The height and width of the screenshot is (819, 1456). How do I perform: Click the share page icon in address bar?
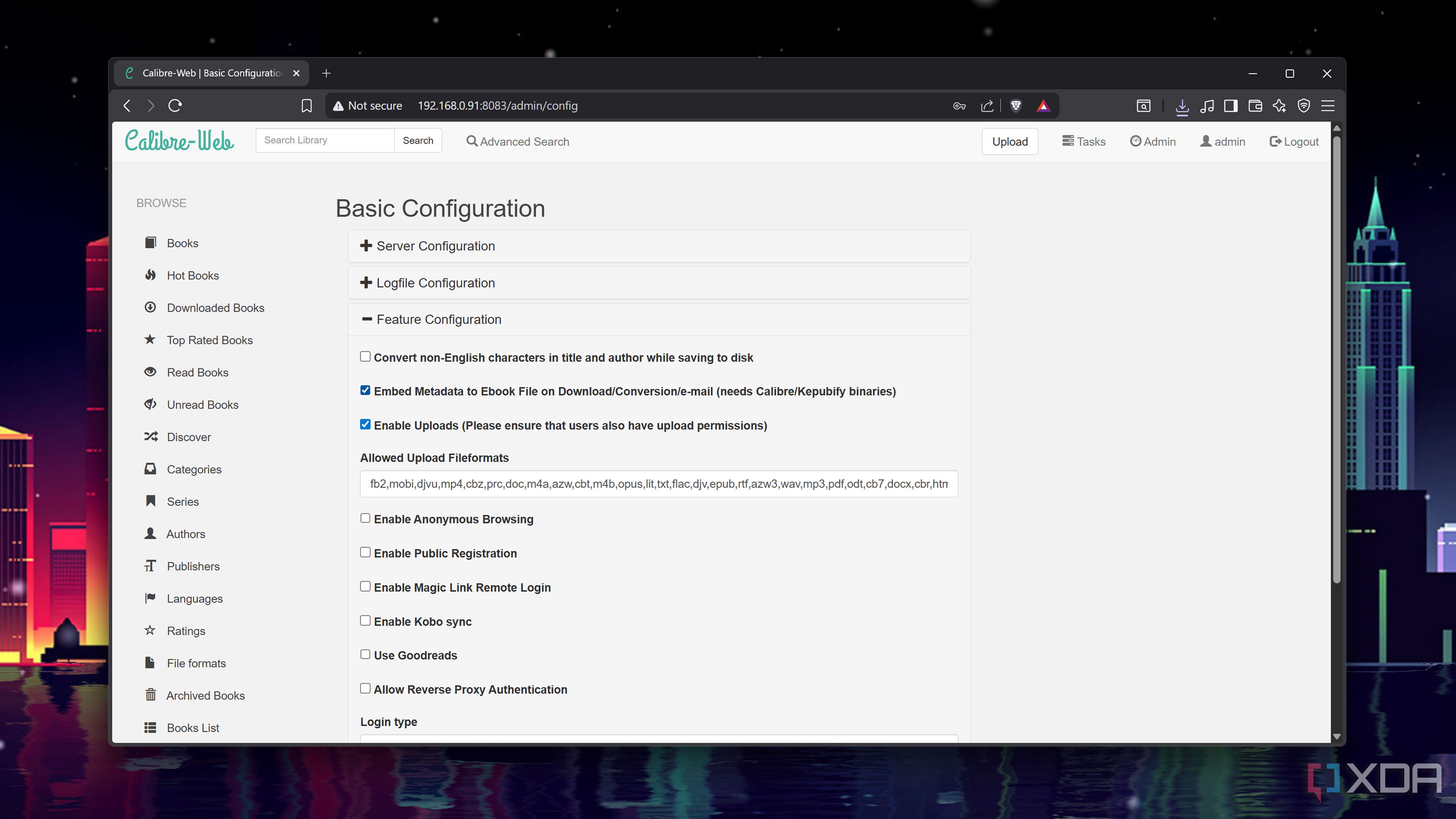987,106
